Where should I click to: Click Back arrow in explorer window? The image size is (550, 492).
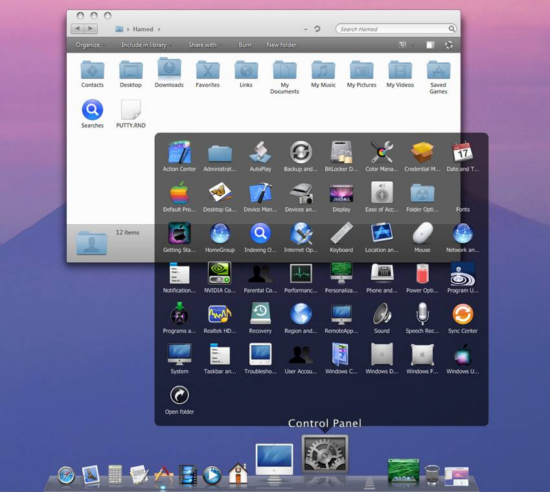point(78,29)
